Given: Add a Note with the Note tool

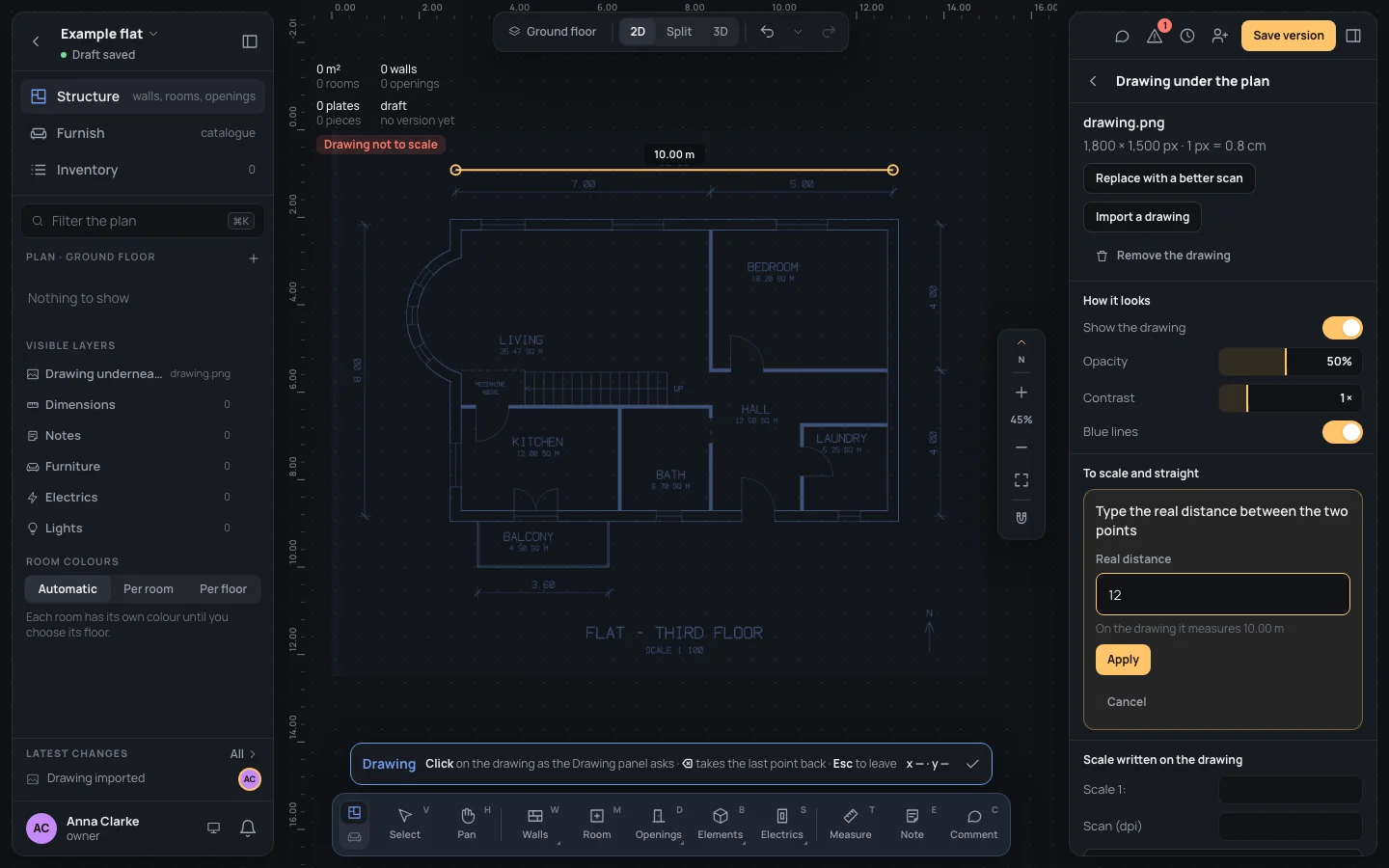Looking at the screenshot, I should pos(912,825).
